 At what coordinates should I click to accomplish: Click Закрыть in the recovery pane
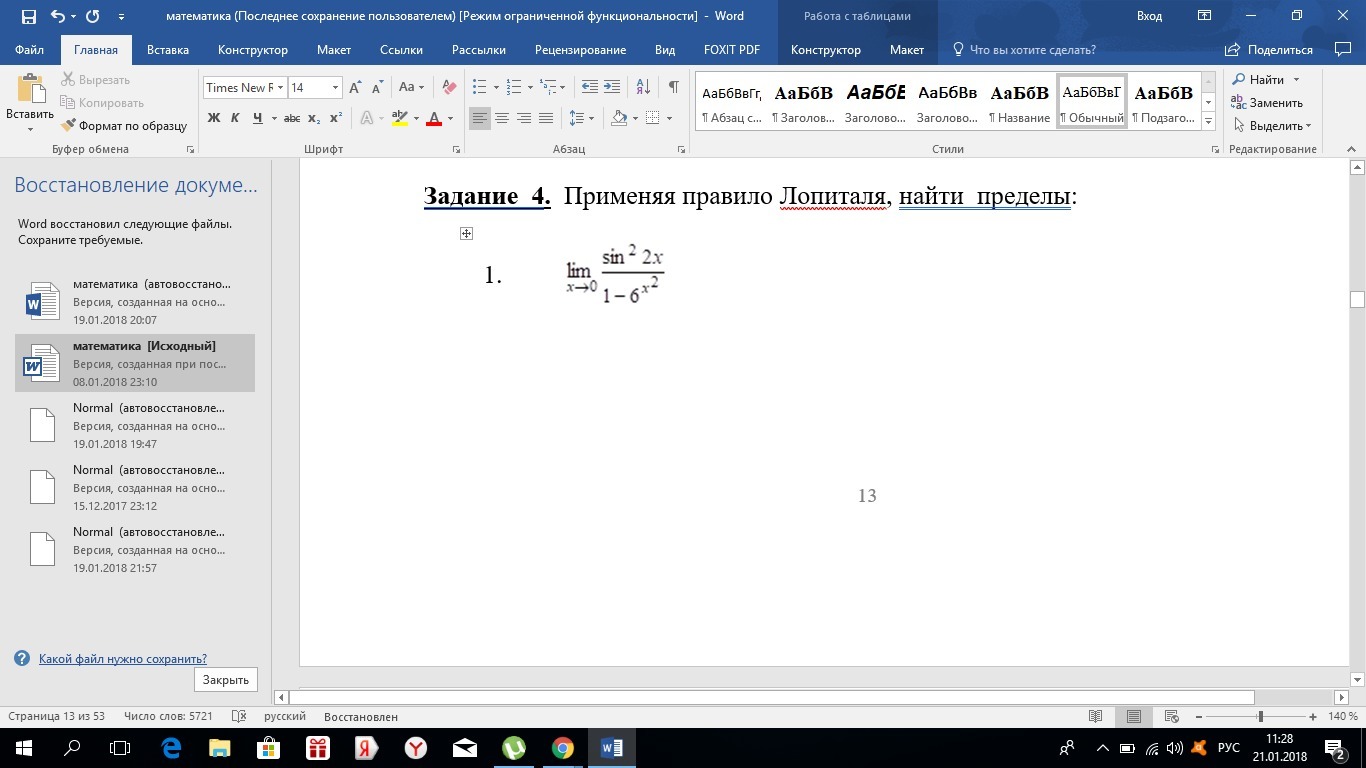[225, 680]
